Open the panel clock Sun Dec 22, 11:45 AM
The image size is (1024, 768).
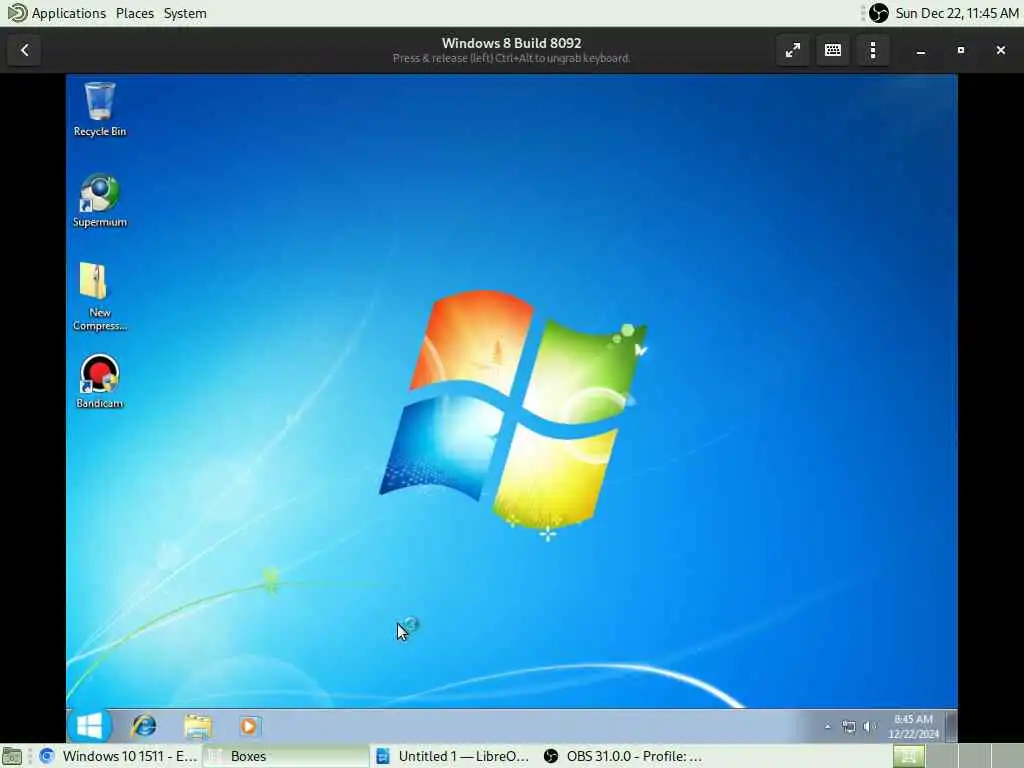click(x=957, y=13)
